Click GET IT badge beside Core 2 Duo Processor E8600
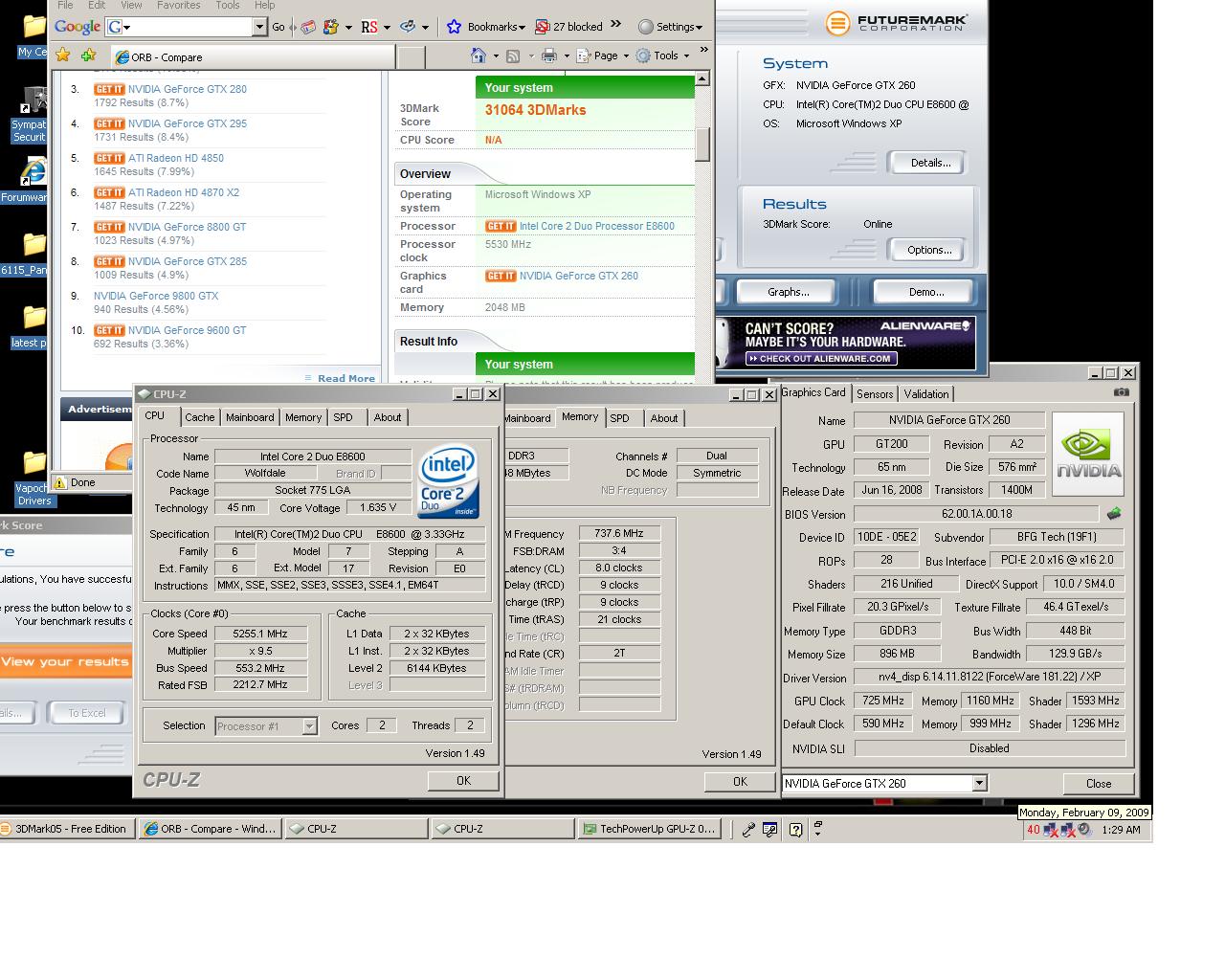Image resolution: width=1225 pixels, height=980 pixels. tap(501, 226)
